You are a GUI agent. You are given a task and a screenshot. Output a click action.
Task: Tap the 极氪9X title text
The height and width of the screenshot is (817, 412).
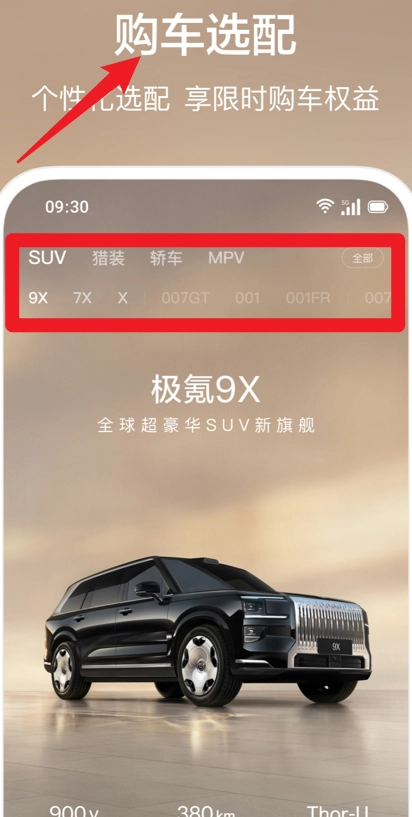(205, 390)
